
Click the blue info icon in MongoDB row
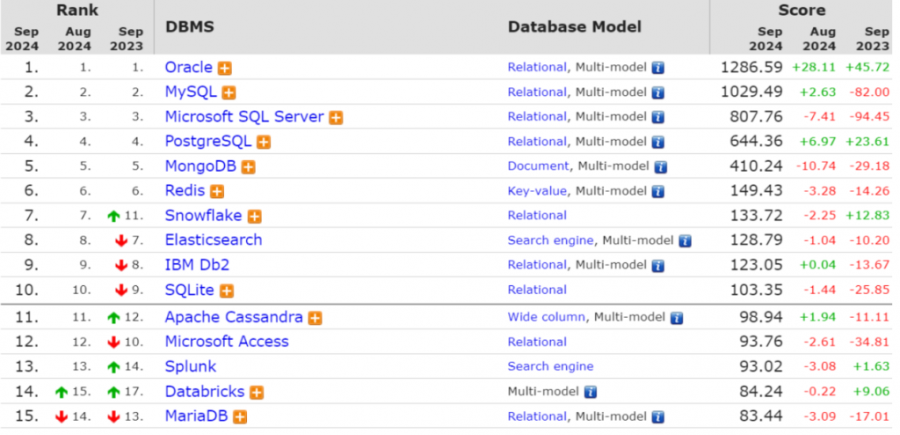click(x=660, y=167)
